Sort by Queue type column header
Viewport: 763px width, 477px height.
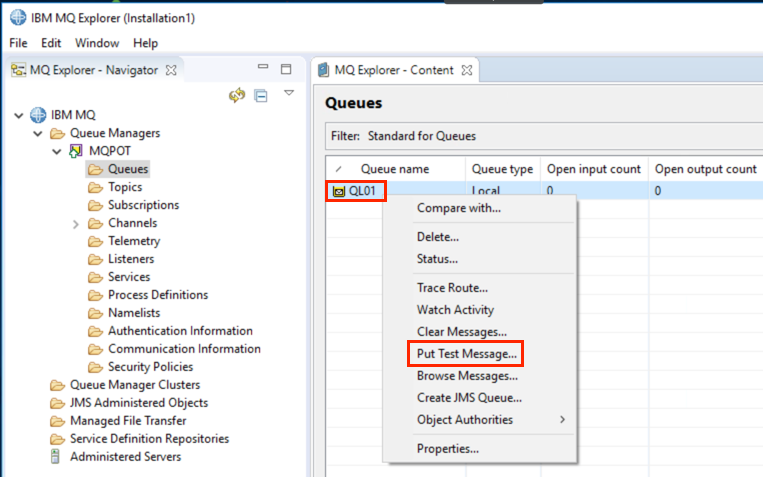(503, 169)
